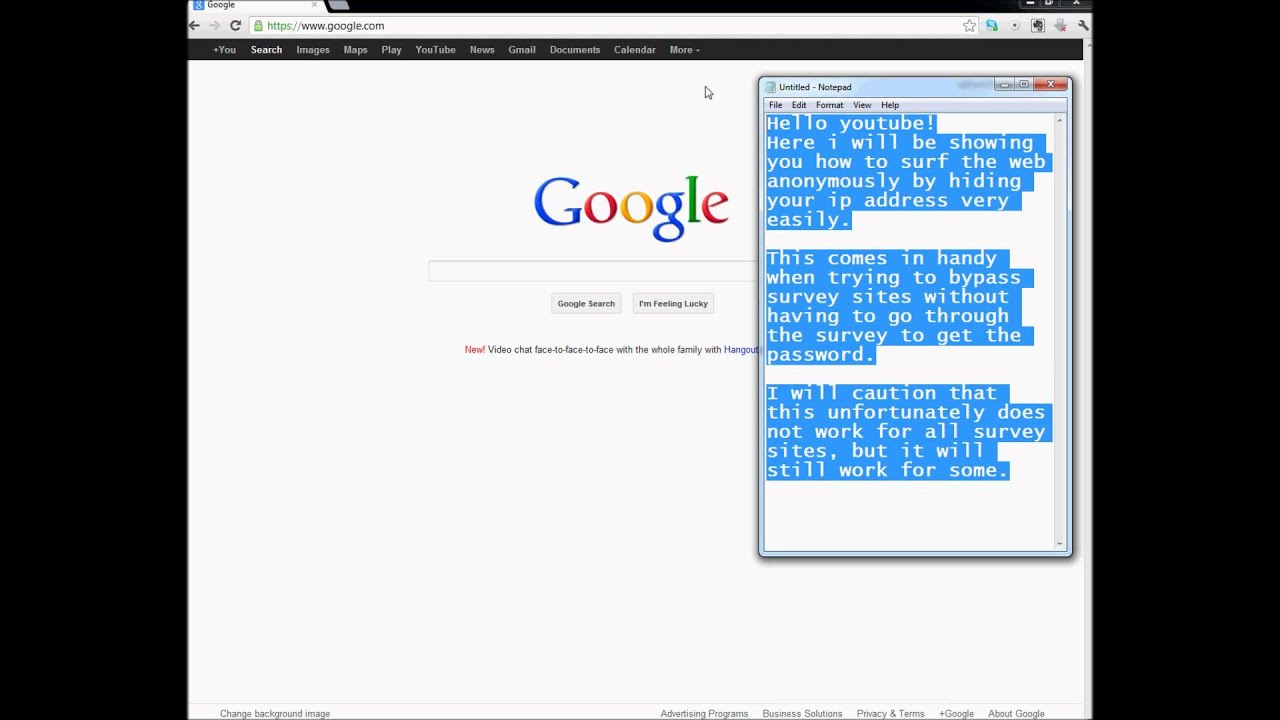
Task: Click the Google favicon on the tab
Action: point(198,5)
